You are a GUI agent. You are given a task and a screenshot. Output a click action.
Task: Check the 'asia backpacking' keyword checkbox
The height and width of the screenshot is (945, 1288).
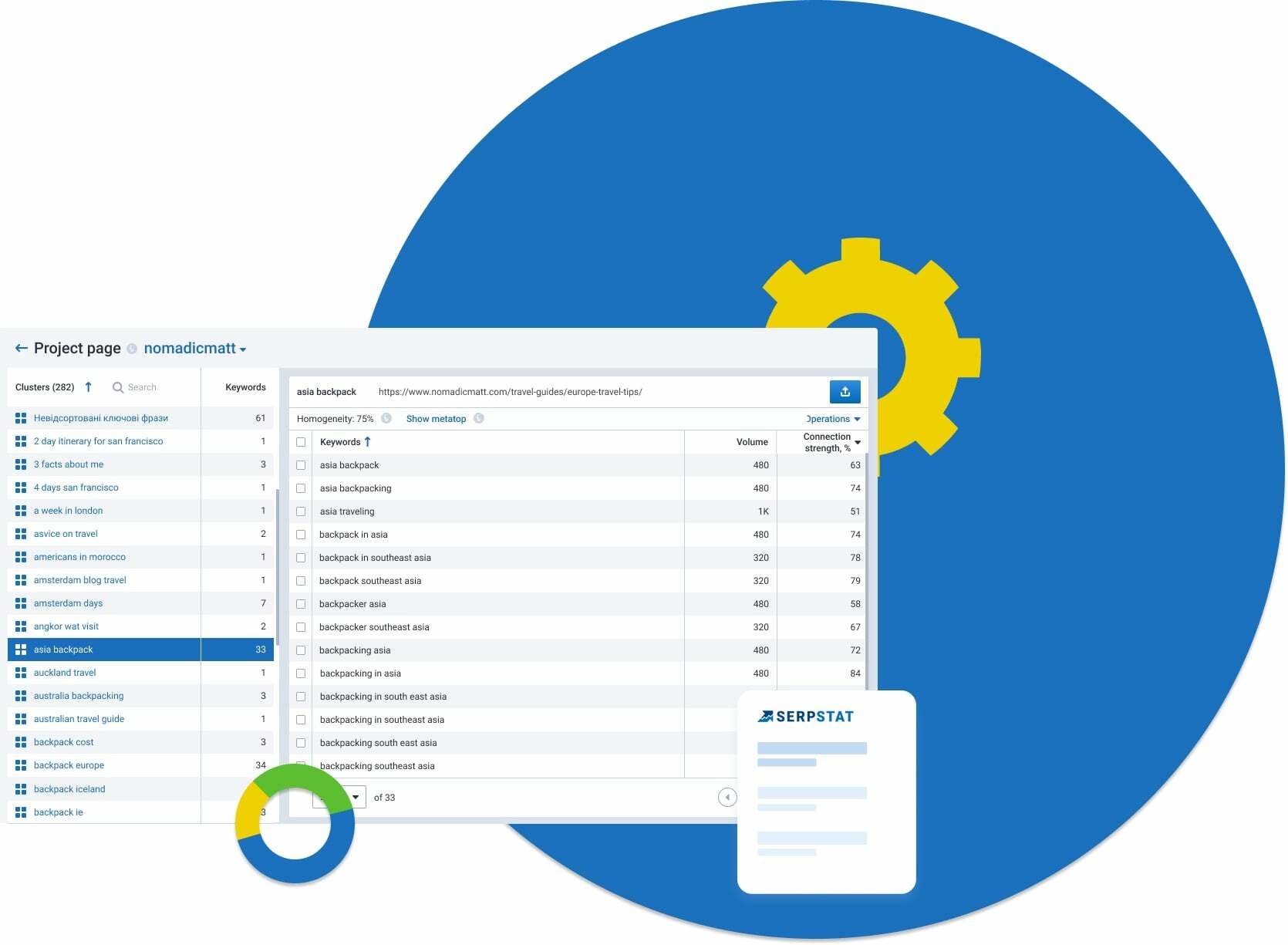[301, 488]
